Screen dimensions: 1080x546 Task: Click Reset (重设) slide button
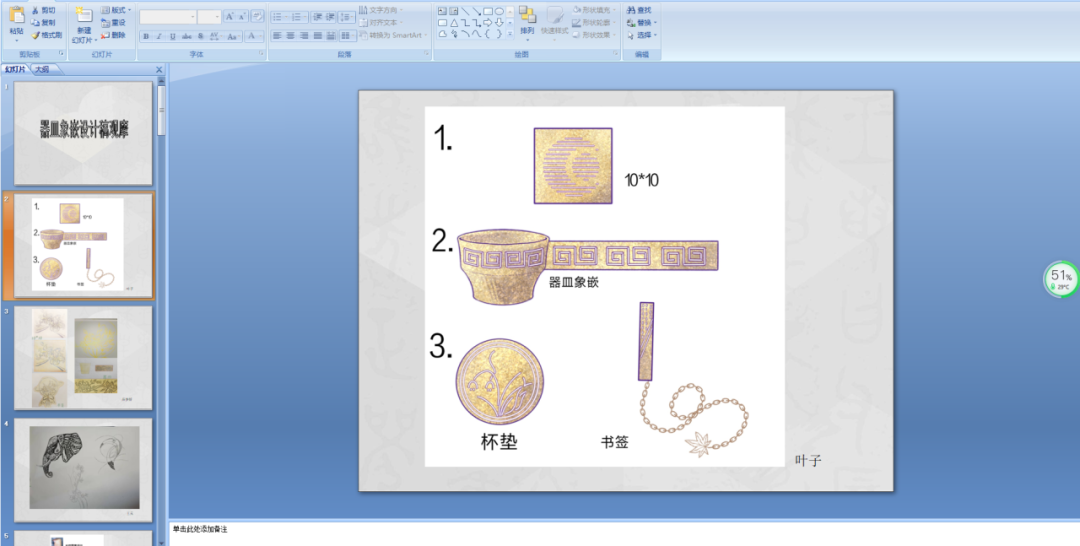[113, 23]
